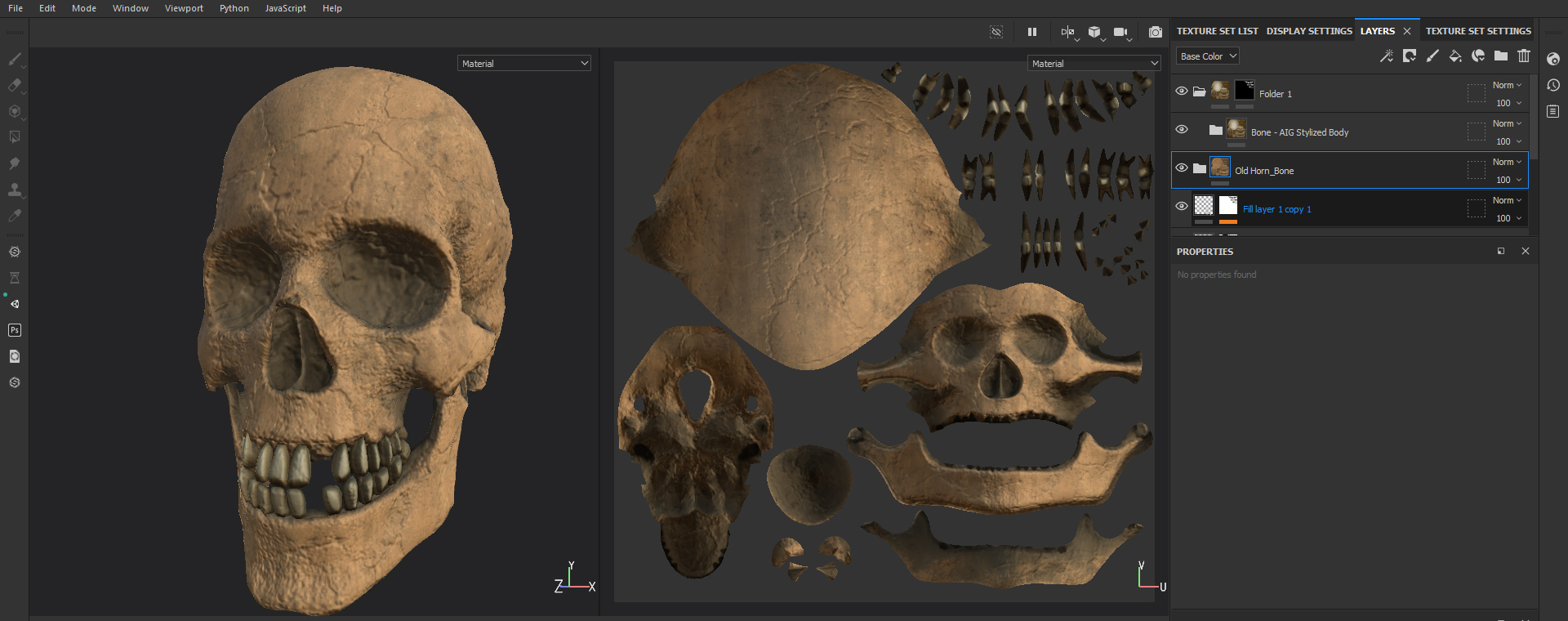Screen dimensions: 1568x621
Task: Open the add effect magic wand menu
Action: pos(1386,56)
